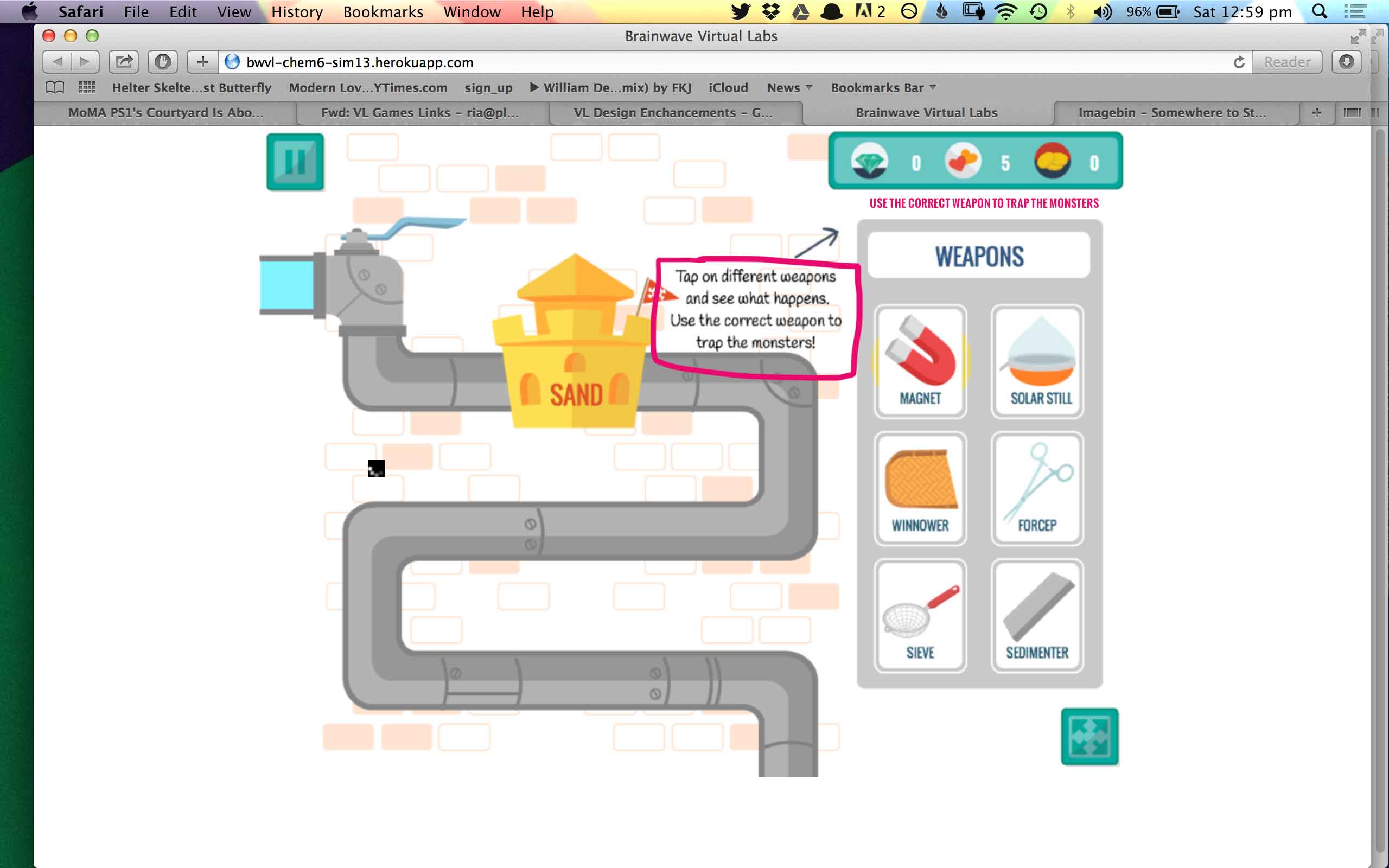The height and width of the screenshot is (868, 1389).
Task: Click the diamond gems score icon
Action: pyautogui.click(x=869, y=161)
